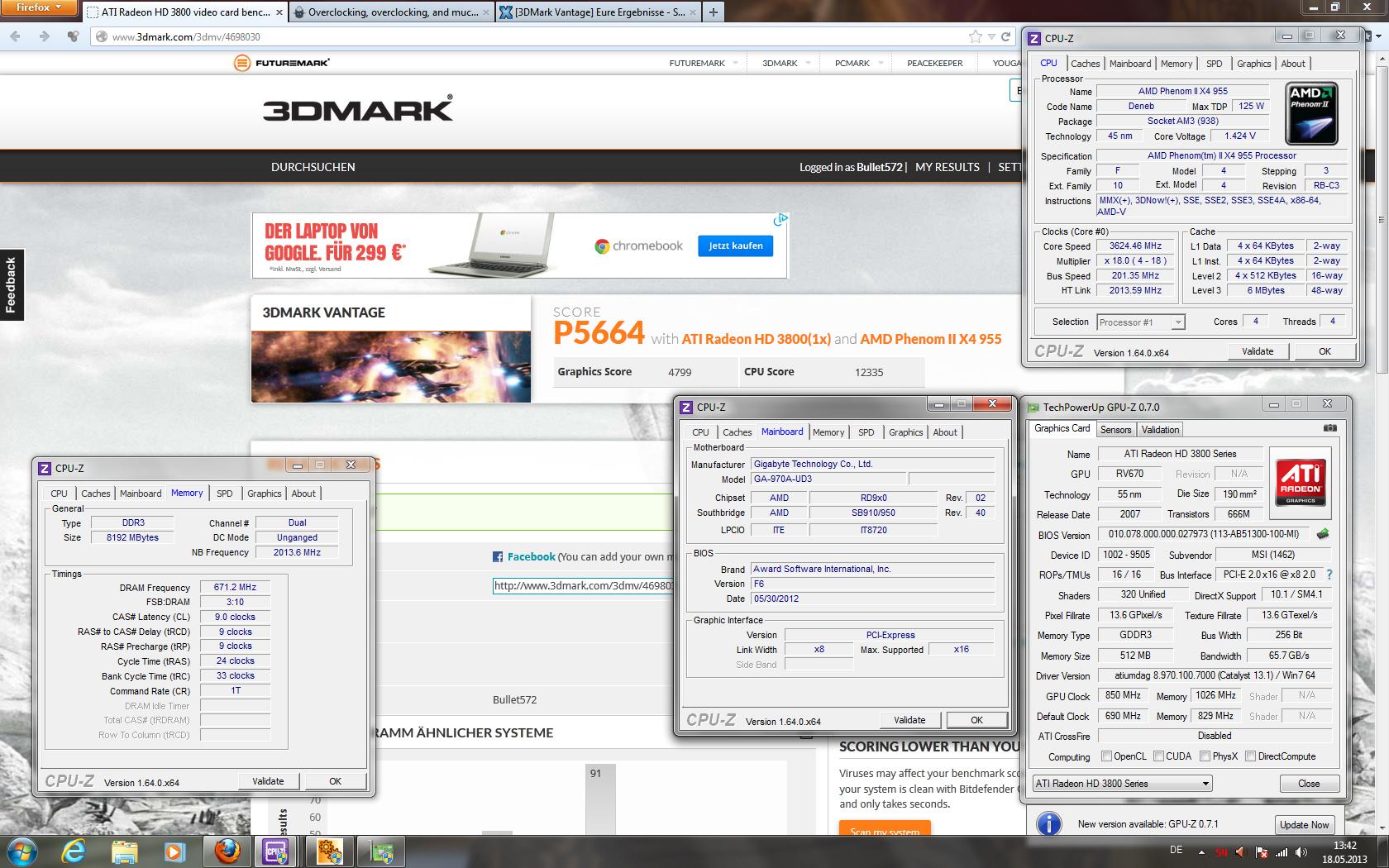Open Caches tab in top-right CPU-Z window
The height and width of the screenshot is (868, 1389).
point(1085,64)
